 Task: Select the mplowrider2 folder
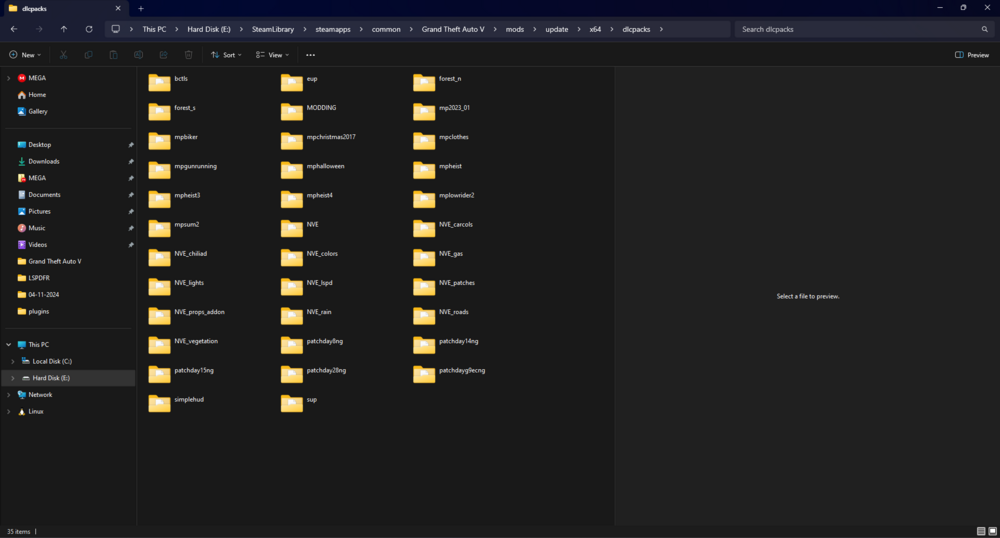[x=444, y=199]
